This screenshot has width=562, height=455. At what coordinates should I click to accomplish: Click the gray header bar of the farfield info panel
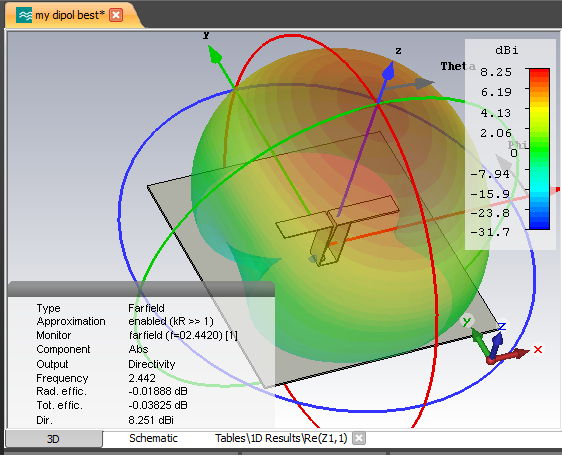141,289
